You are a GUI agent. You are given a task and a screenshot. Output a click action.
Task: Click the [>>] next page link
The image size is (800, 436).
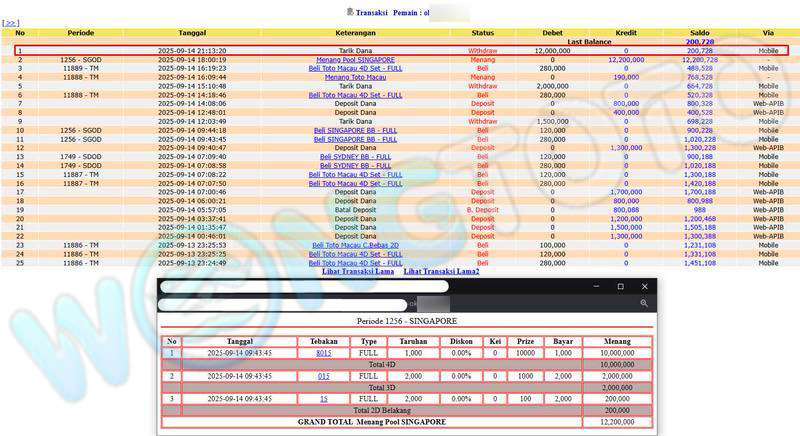pyautogui.click(x=11, y=22)
